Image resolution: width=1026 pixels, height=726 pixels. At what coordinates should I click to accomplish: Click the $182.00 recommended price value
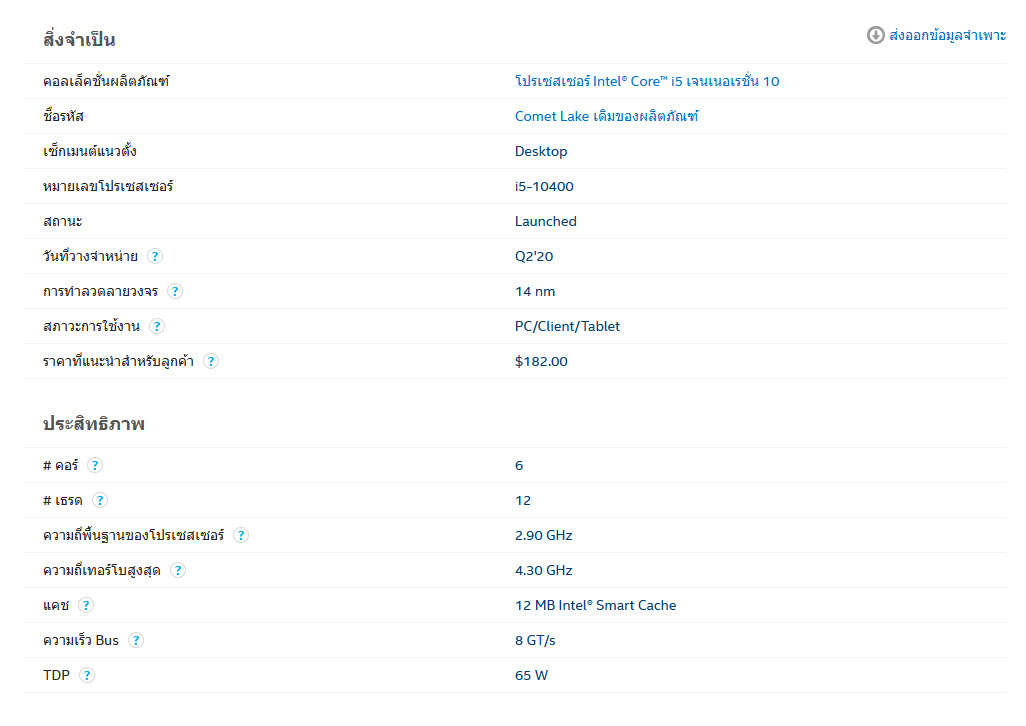coord(541,361)
